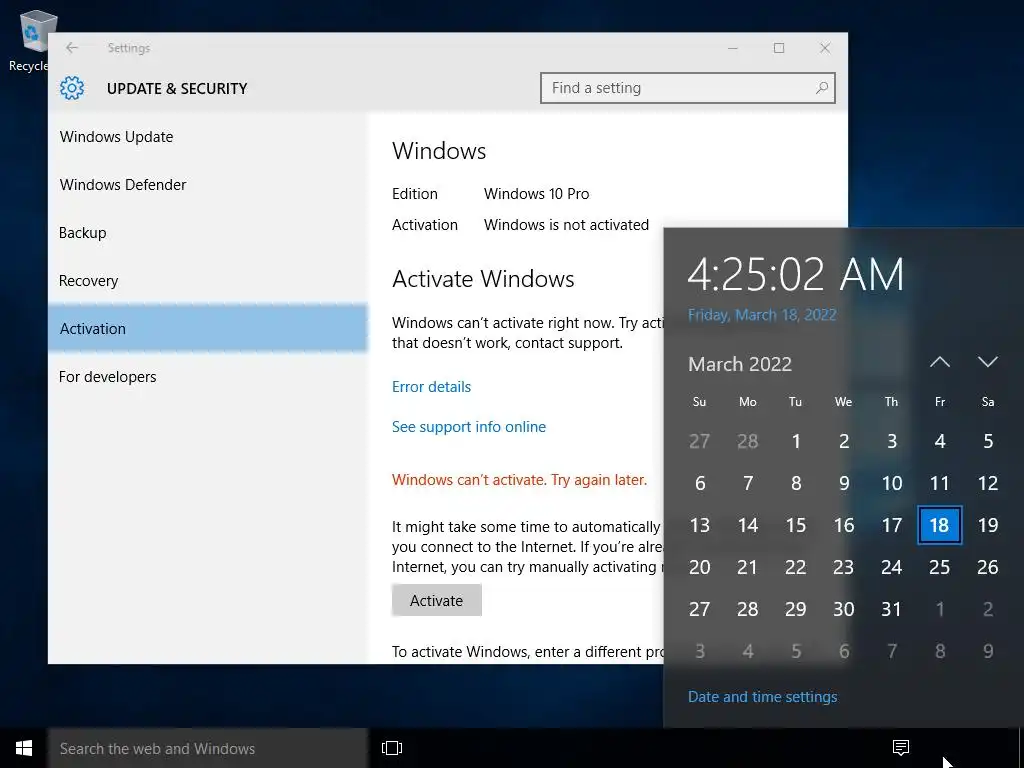Viewport: 1024px width, 768px height.
Task: Select March 18 in the calendar
Action: 939,525
